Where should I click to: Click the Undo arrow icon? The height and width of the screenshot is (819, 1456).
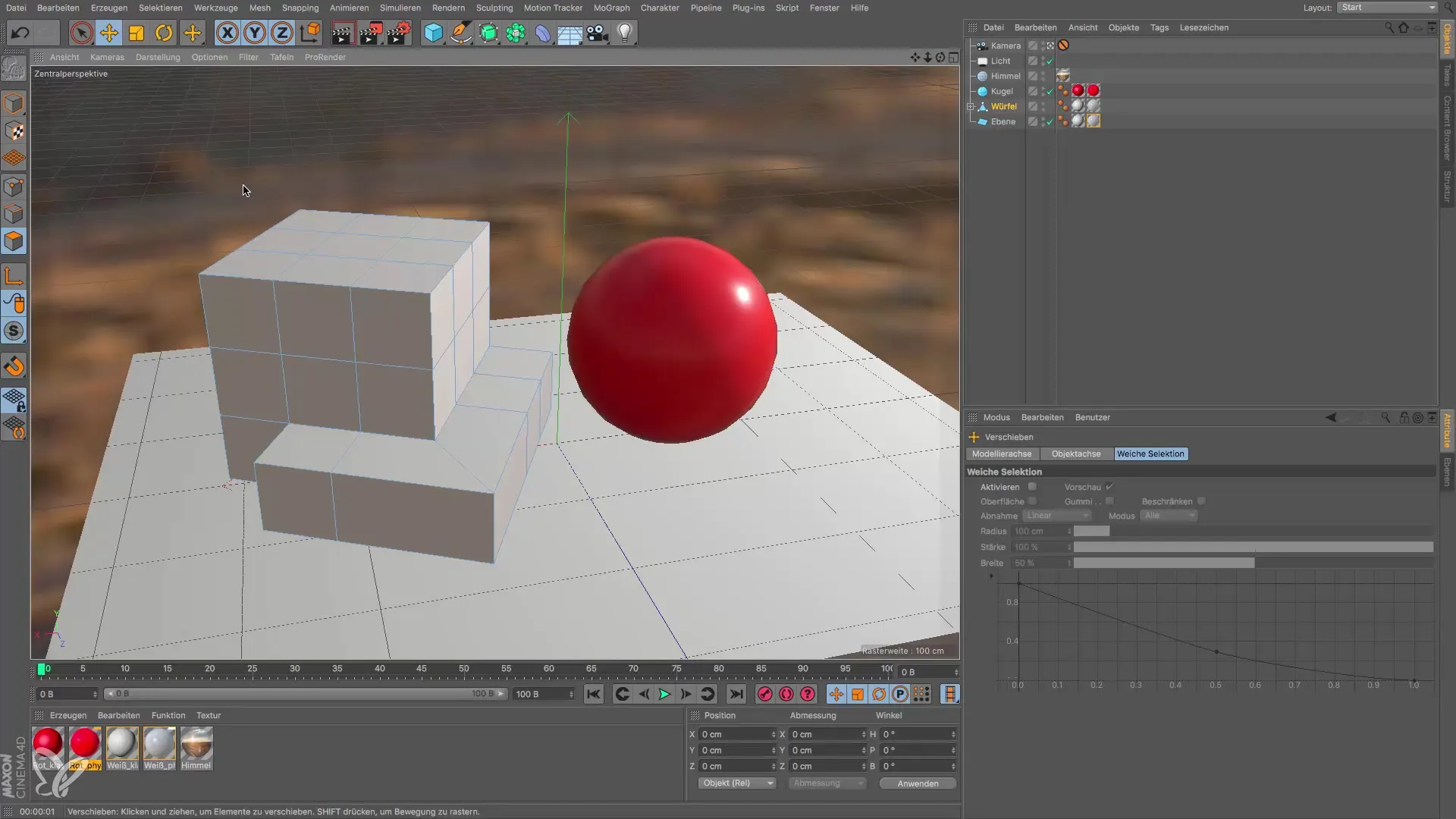20,33
